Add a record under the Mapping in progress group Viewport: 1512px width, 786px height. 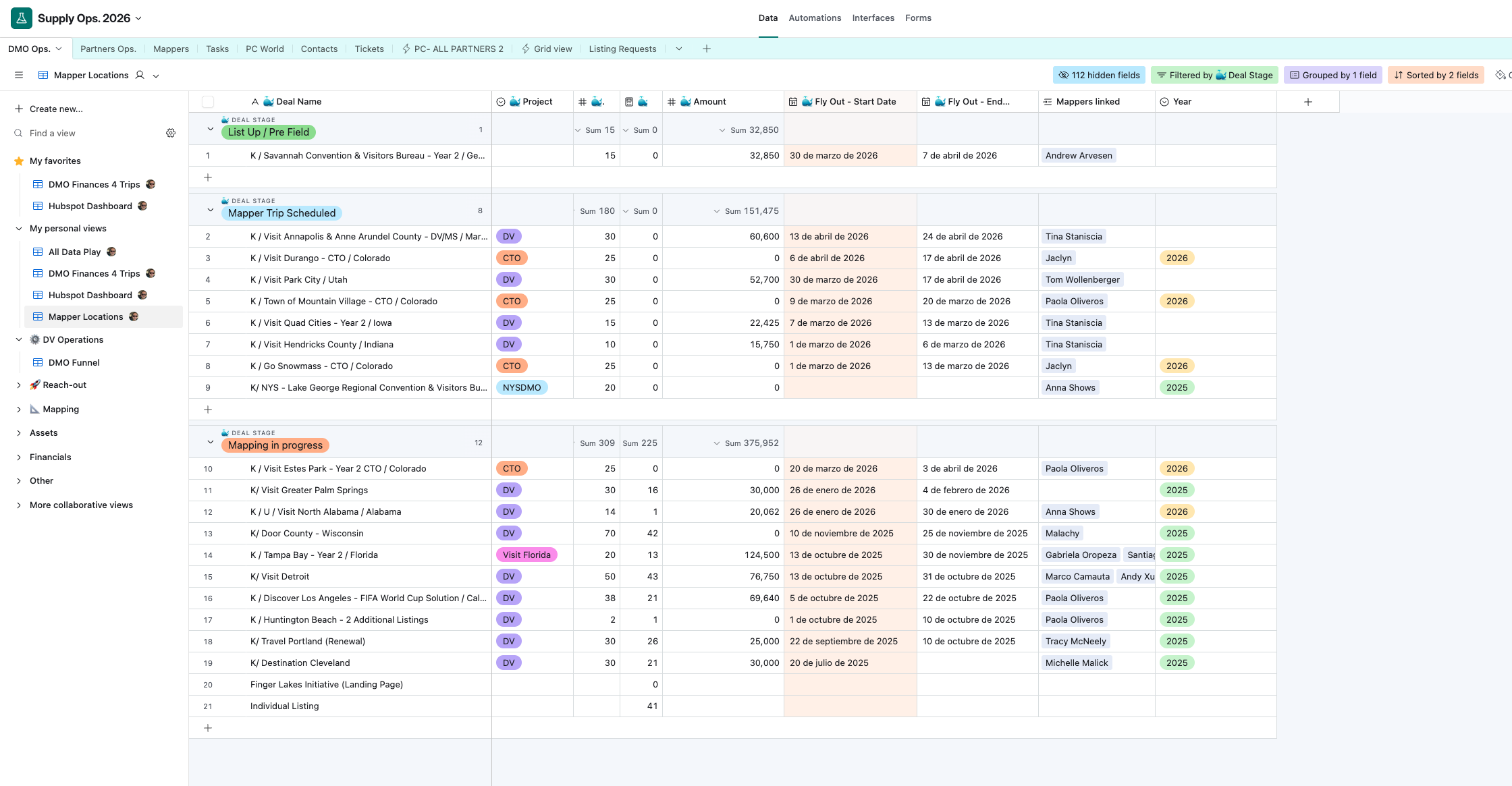[x=207, y=727]
